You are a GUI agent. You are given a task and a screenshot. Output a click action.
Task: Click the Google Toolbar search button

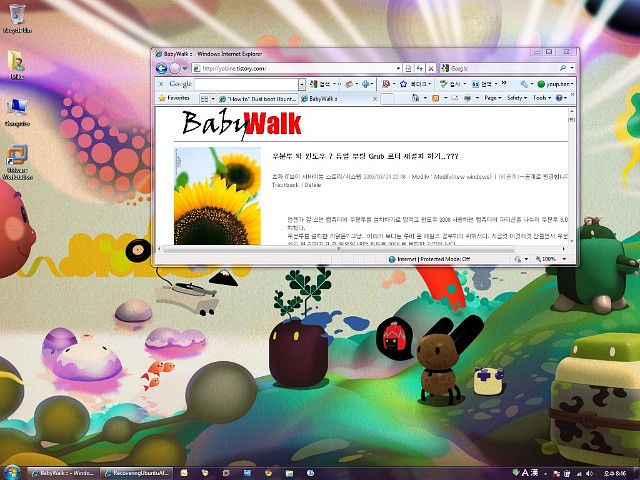point(320,84)
